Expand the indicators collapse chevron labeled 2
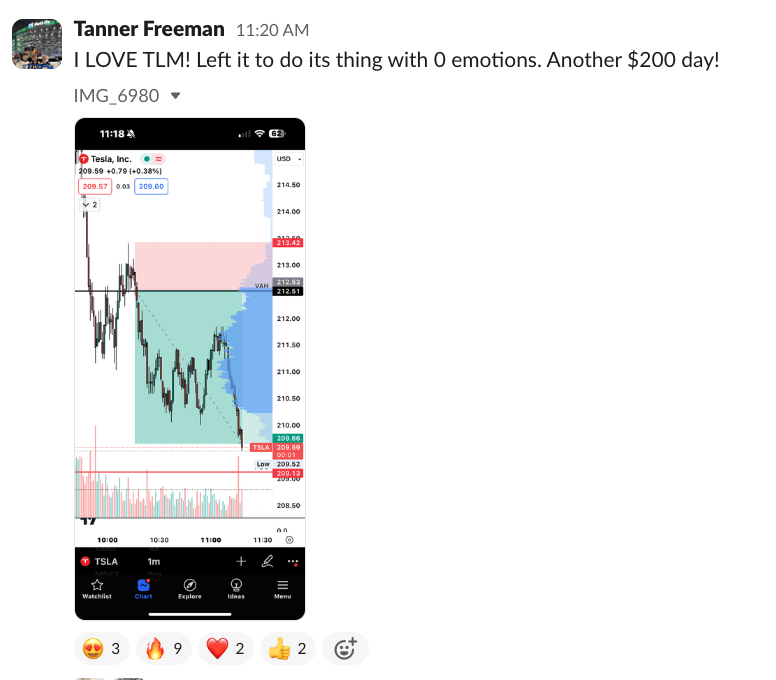This screenshot has width=776, height=680. pos(90,204)
